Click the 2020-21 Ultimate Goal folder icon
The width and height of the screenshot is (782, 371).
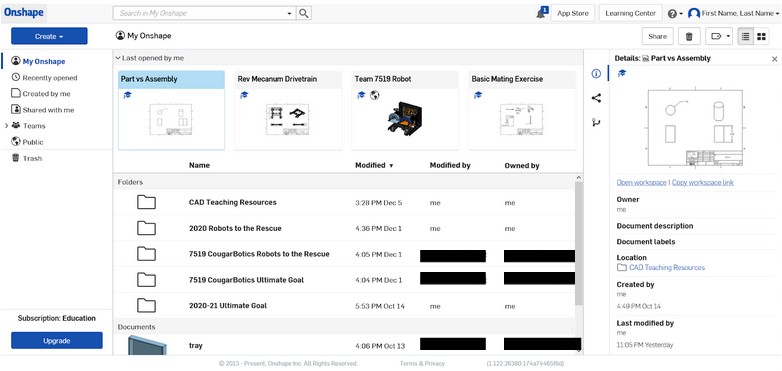(146, 305)
